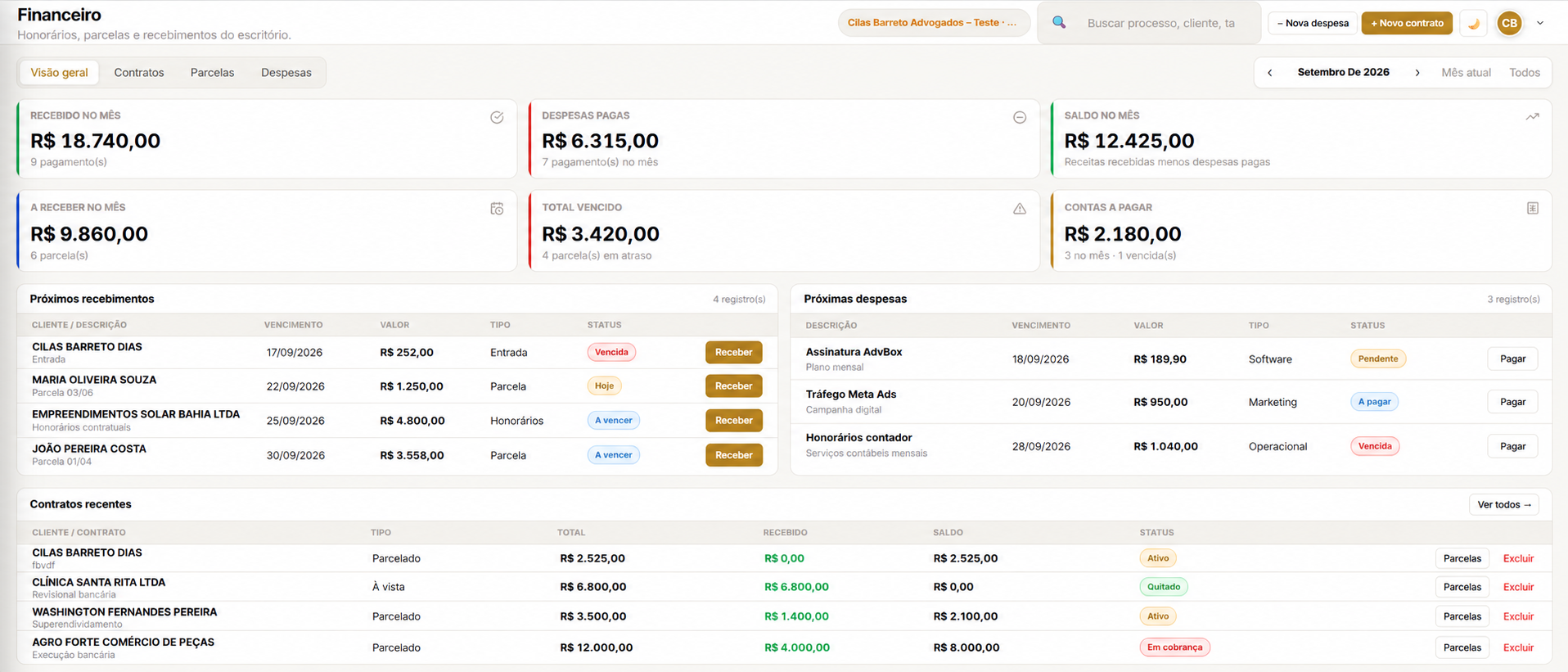Click the calendar icon in A receber no mês
Screen dimensions: 1568x672
(x=497, y=209)
